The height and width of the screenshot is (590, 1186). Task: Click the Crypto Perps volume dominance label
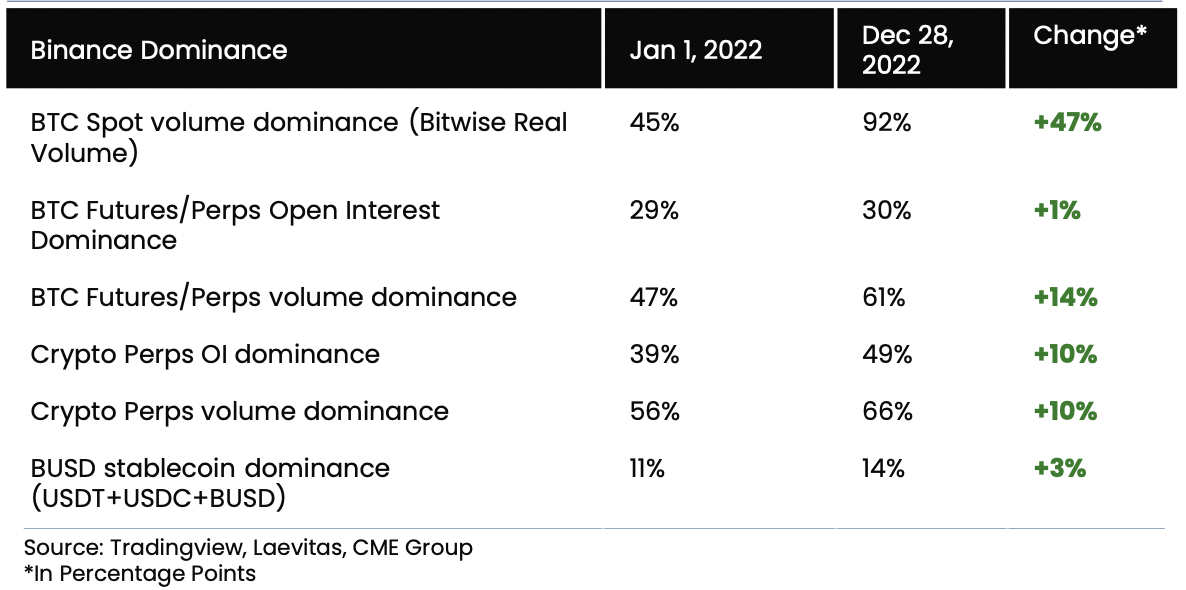click(x=240, y=411)
